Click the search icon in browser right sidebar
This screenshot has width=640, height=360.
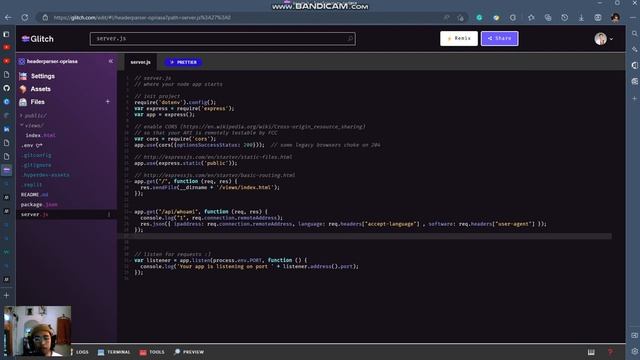(634, 34)
